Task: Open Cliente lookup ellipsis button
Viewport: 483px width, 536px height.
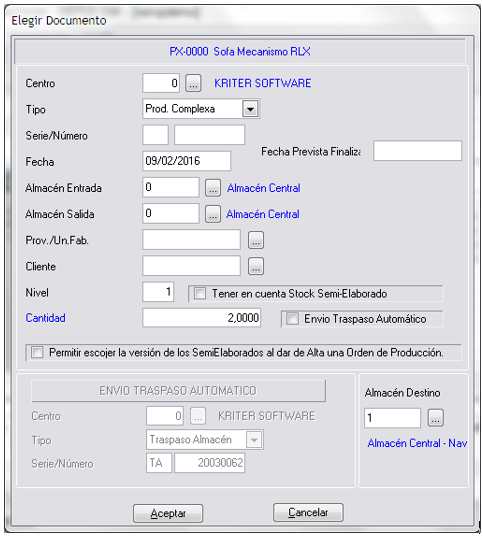Action: tap(256, 266)
